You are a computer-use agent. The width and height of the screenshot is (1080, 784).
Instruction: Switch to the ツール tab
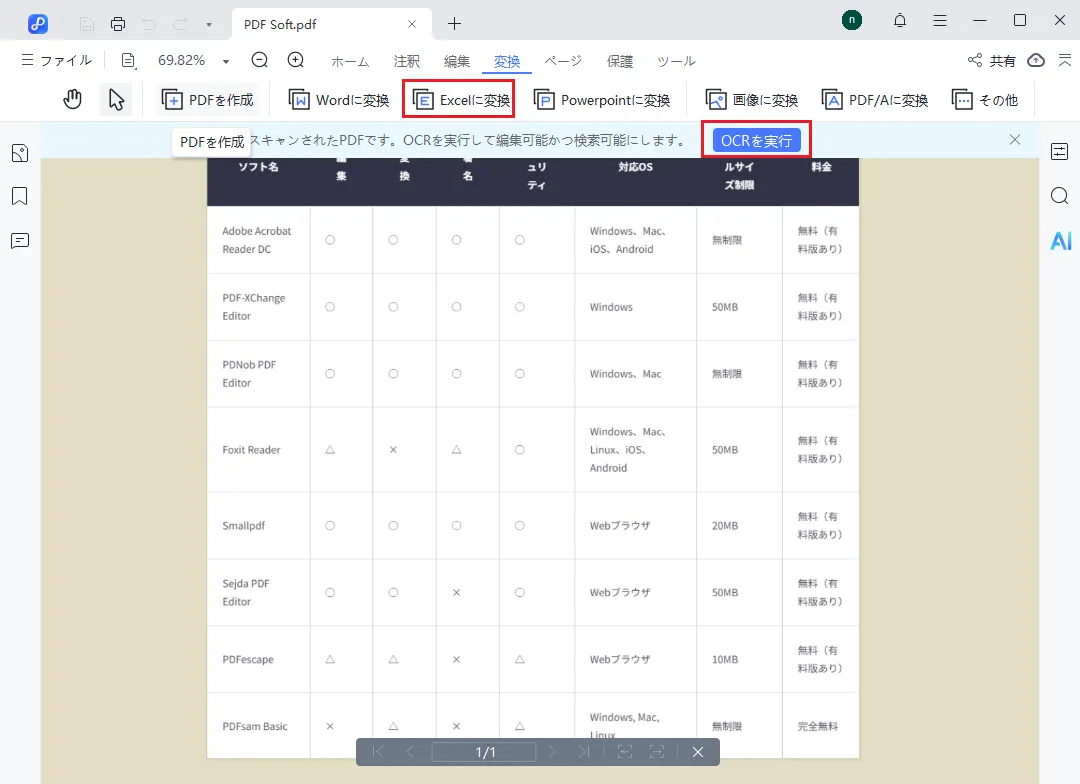676,61
